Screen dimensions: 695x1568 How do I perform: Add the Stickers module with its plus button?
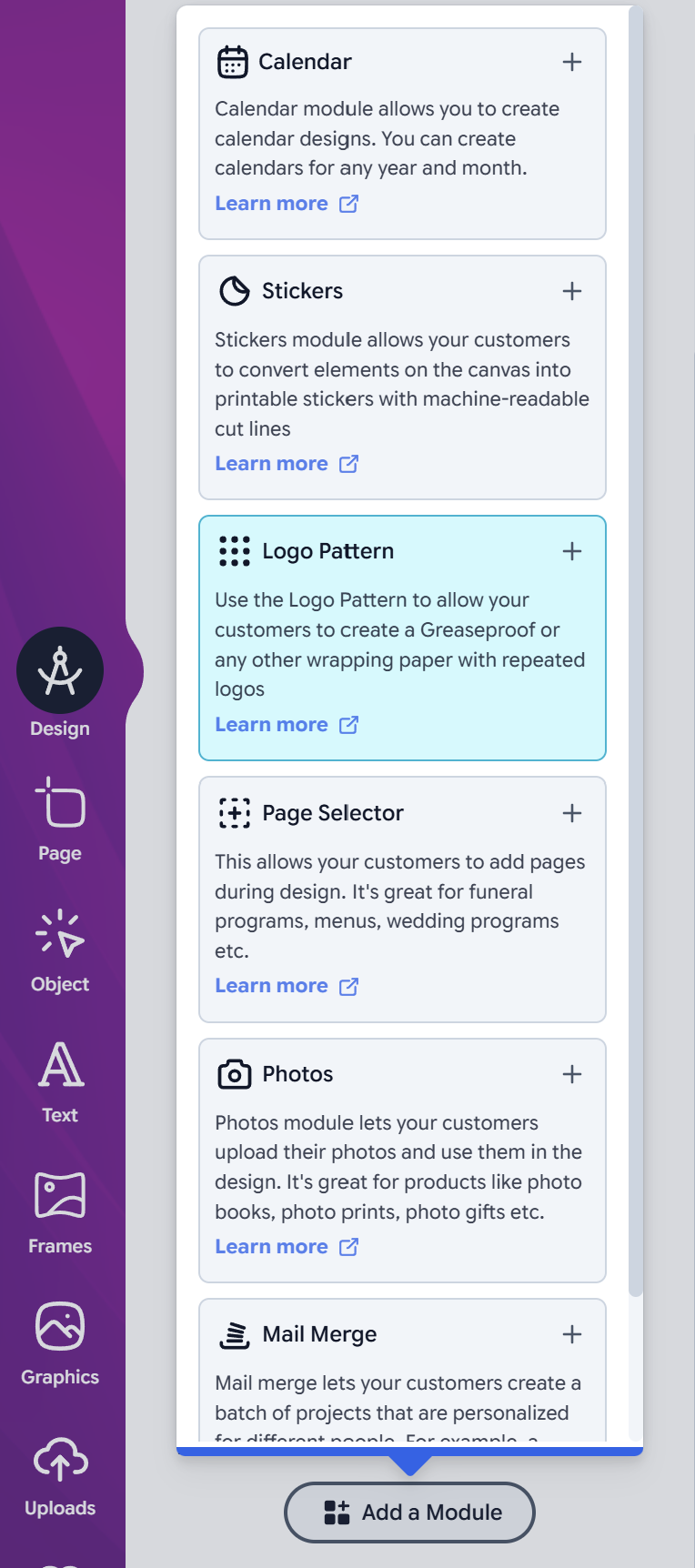point(572,290)
